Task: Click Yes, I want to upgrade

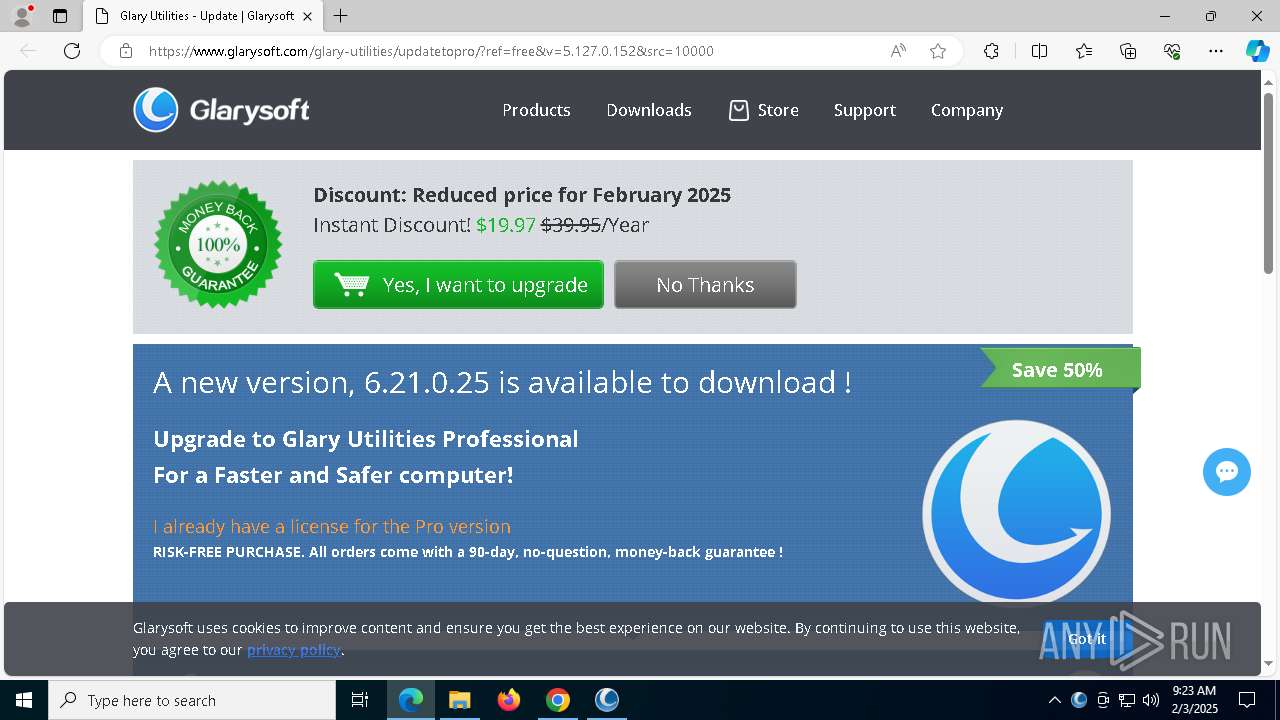Action: [x=458, y=285]
